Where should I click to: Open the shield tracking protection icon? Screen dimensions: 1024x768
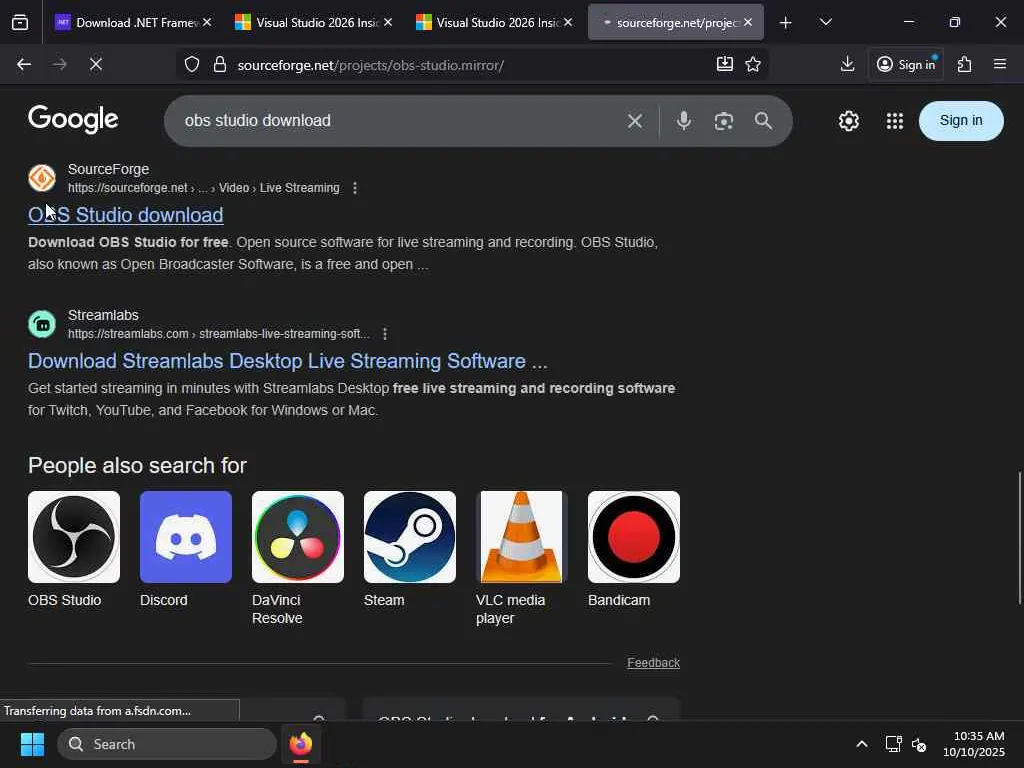coord(191,65)
